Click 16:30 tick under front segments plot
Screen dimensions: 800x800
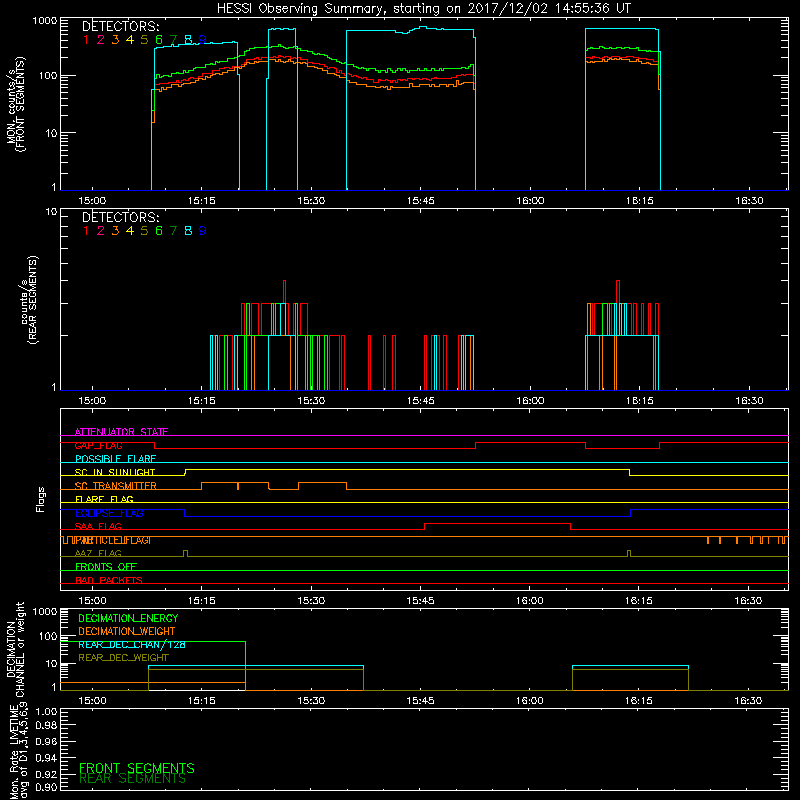coord(749,201)
